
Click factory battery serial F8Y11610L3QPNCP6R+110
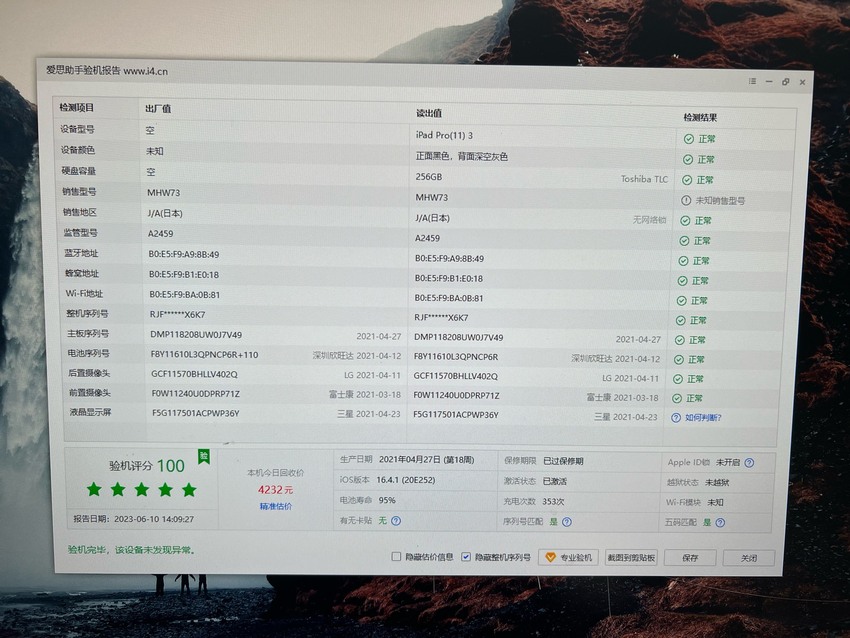pyautogui.click(x=204, y=355)
